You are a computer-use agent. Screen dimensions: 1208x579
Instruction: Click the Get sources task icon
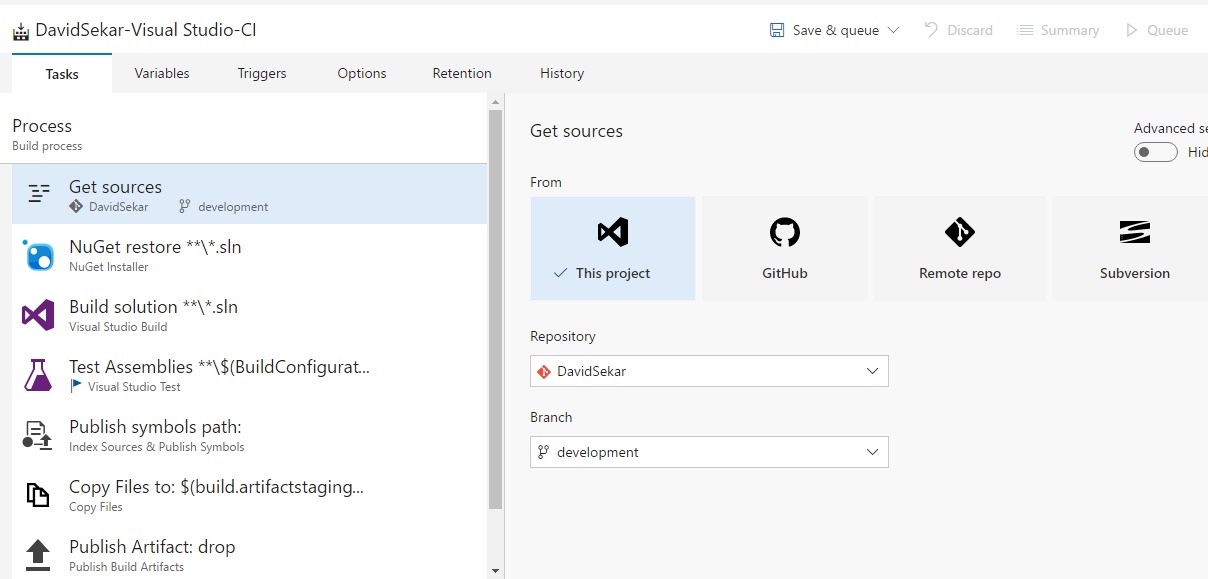(x=39, y=194)
